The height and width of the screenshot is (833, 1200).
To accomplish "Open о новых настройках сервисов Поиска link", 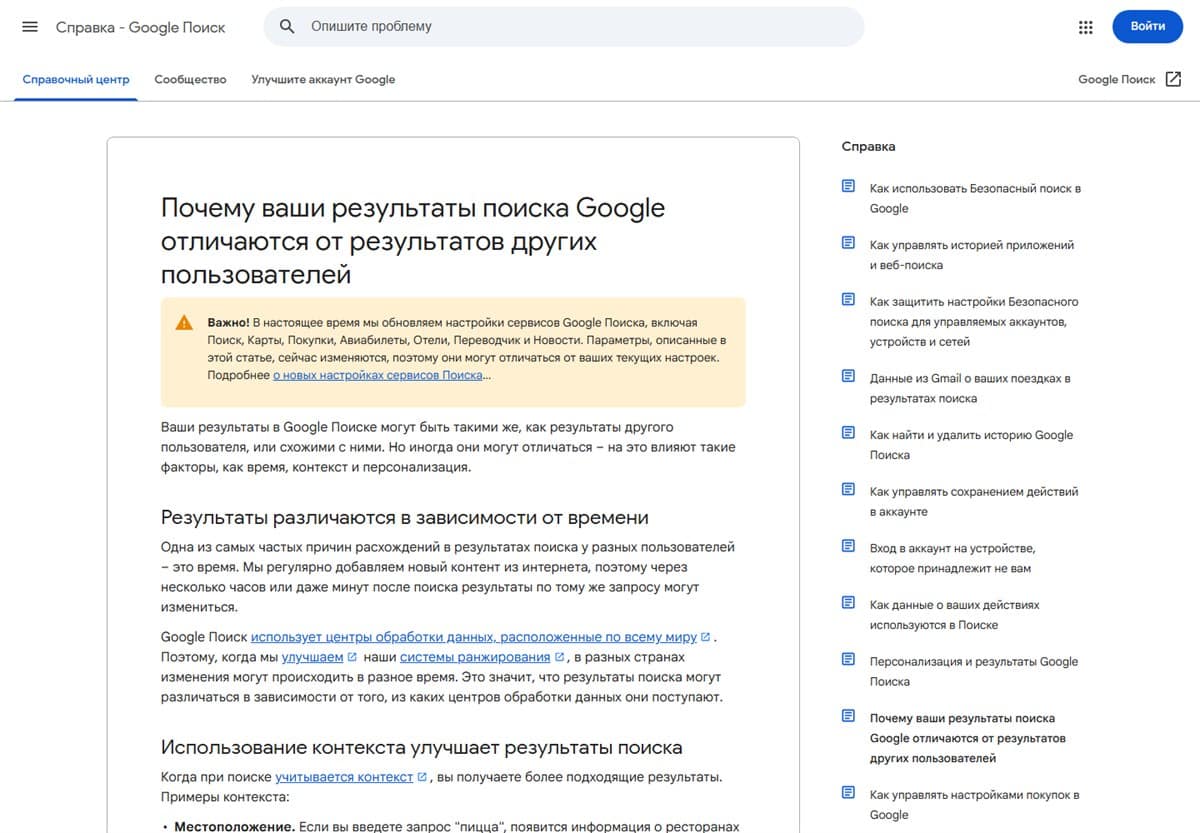I will pyautogui.click(x=378, y=375).
